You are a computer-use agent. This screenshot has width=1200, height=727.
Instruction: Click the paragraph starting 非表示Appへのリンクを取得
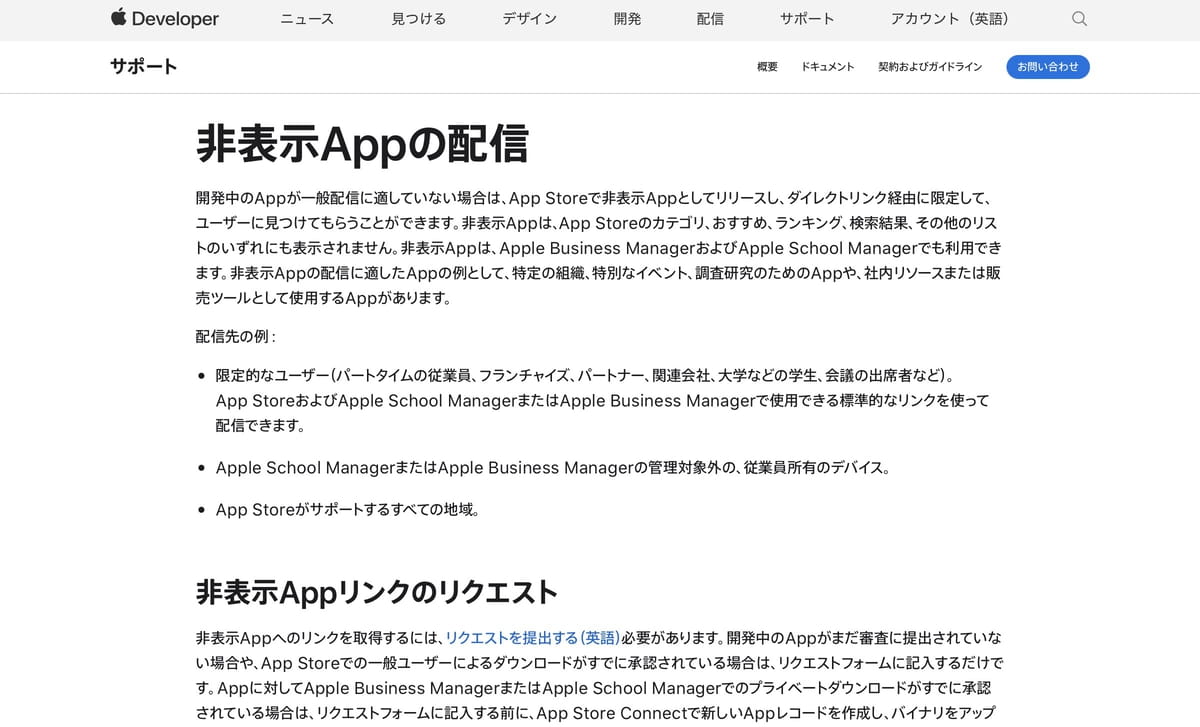(x=599, y=675)
